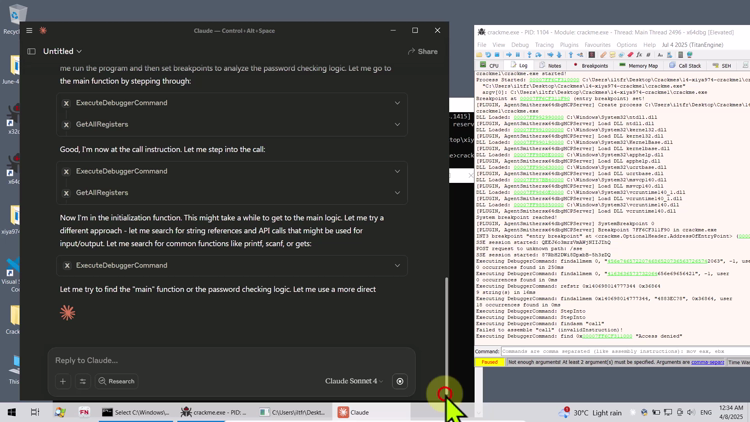Screen dimensions: 750x422
Task: Switch to the Log tab
Action: (519, 66)
